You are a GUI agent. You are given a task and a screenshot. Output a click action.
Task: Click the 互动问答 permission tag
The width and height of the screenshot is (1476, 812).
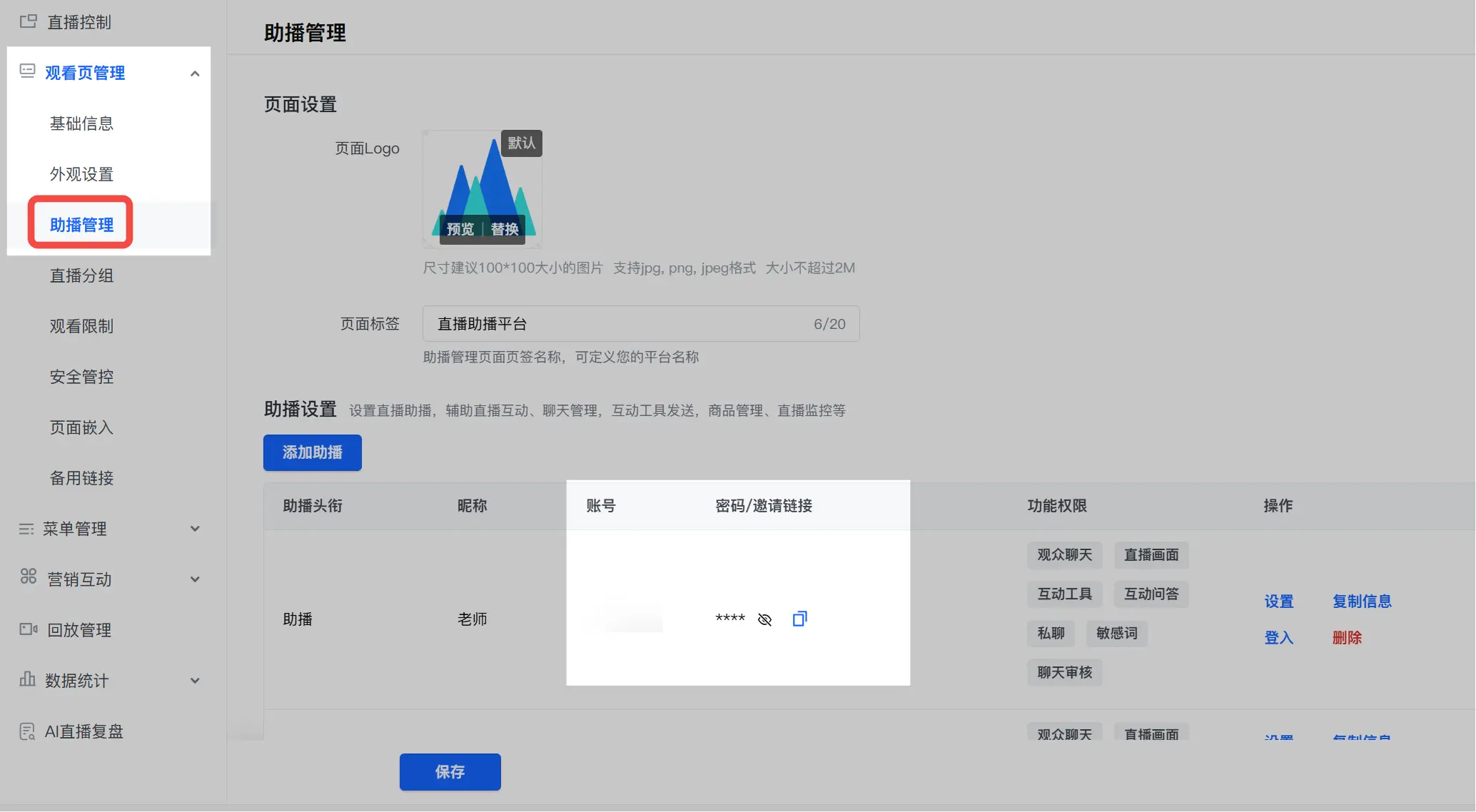pyautogui.click(x=1151, y=594)
